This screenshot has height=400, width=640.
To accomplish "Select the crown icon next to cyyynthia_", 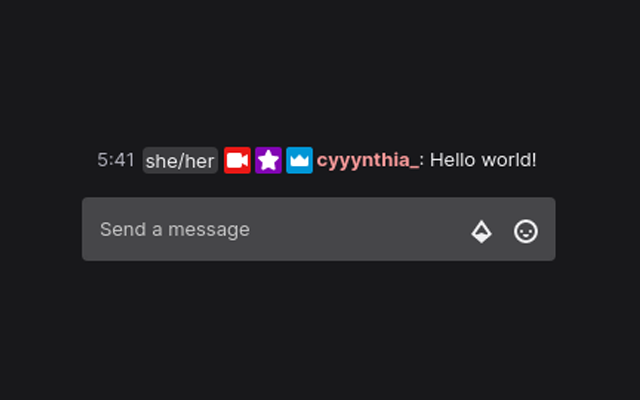I will pyautogui.click(x=299, y=160).
